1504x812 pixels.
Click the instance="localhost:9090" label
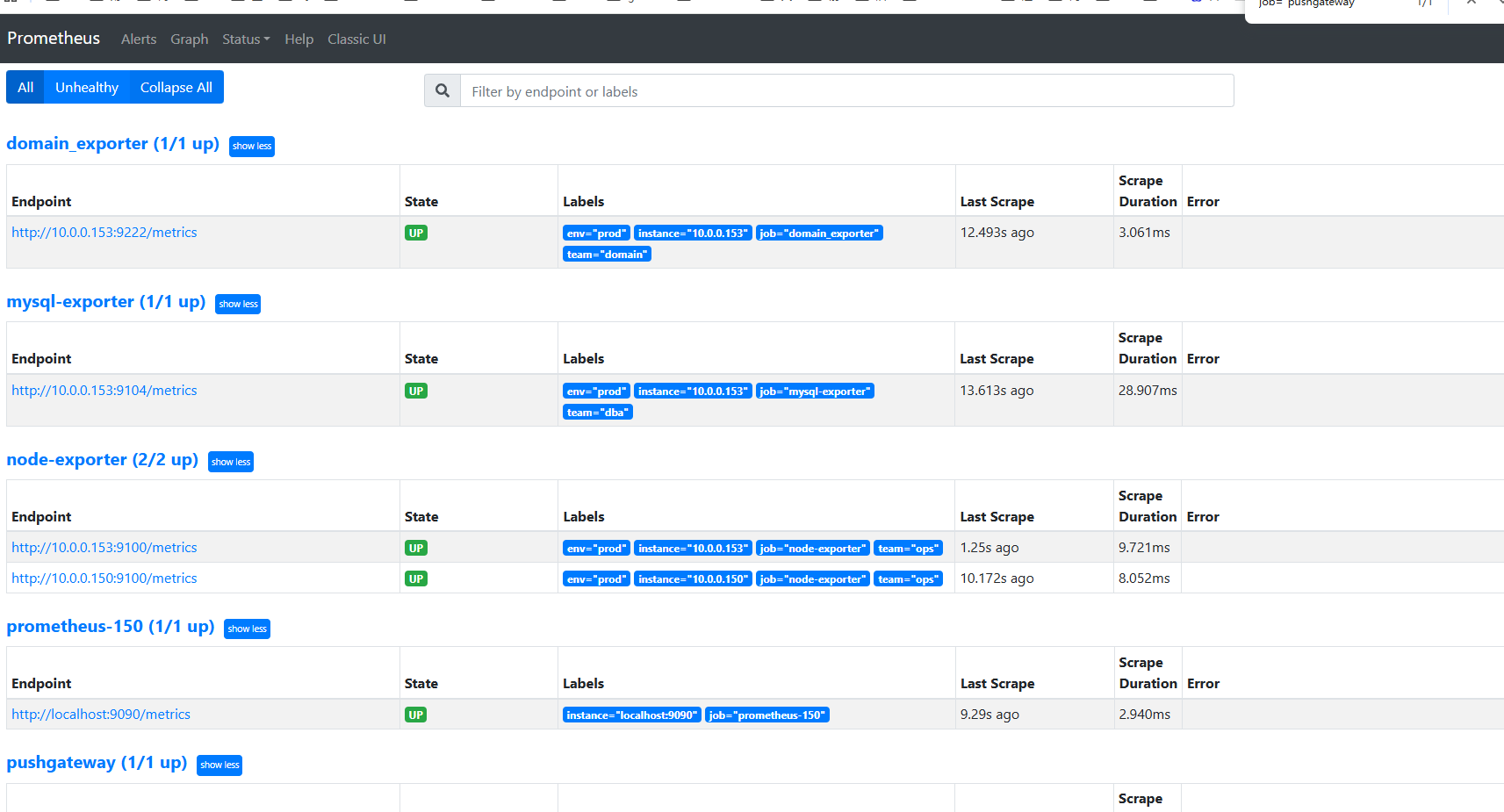(632, 715)
